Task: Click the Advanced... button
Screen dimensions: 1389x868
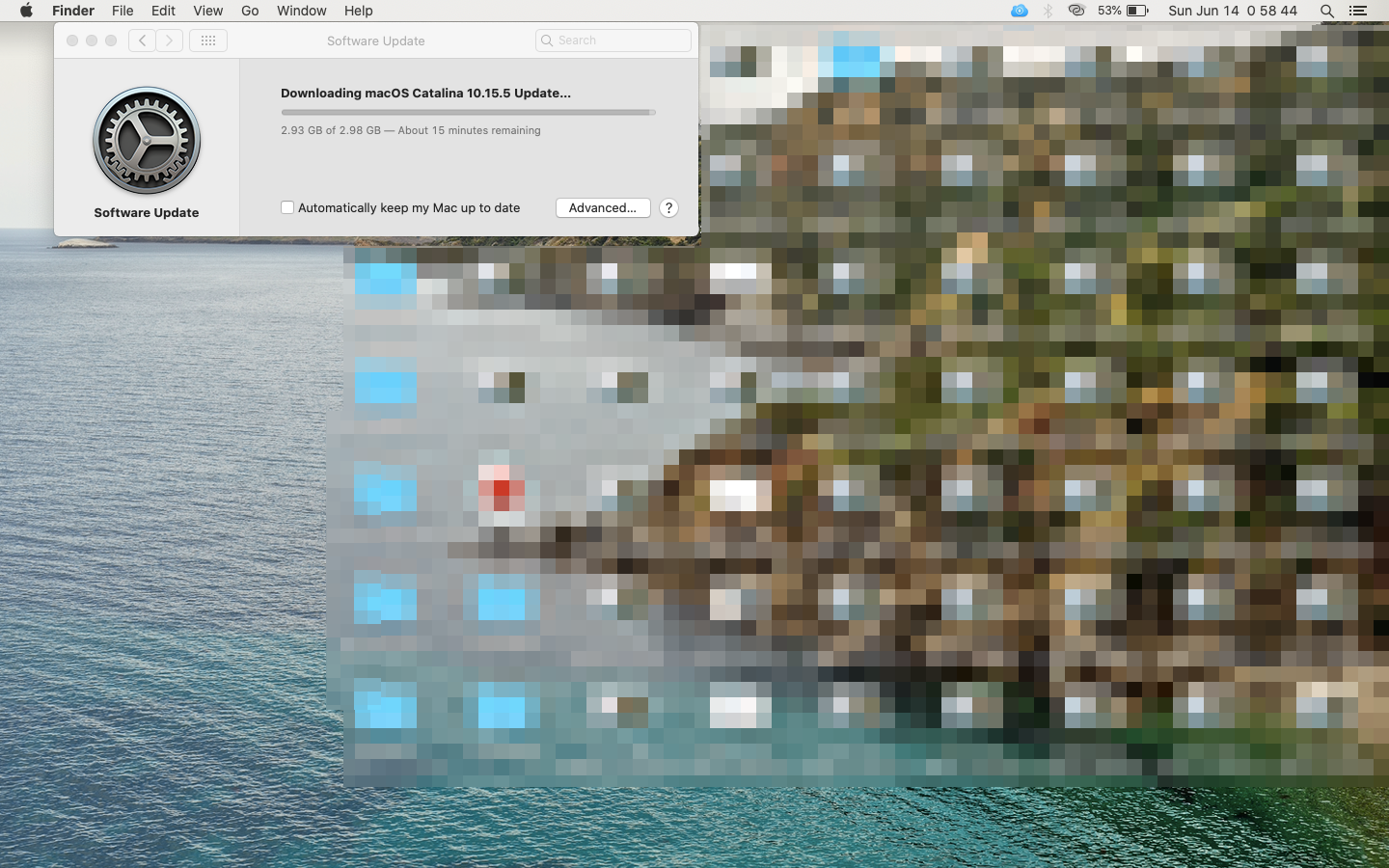Action: point(603,208)
